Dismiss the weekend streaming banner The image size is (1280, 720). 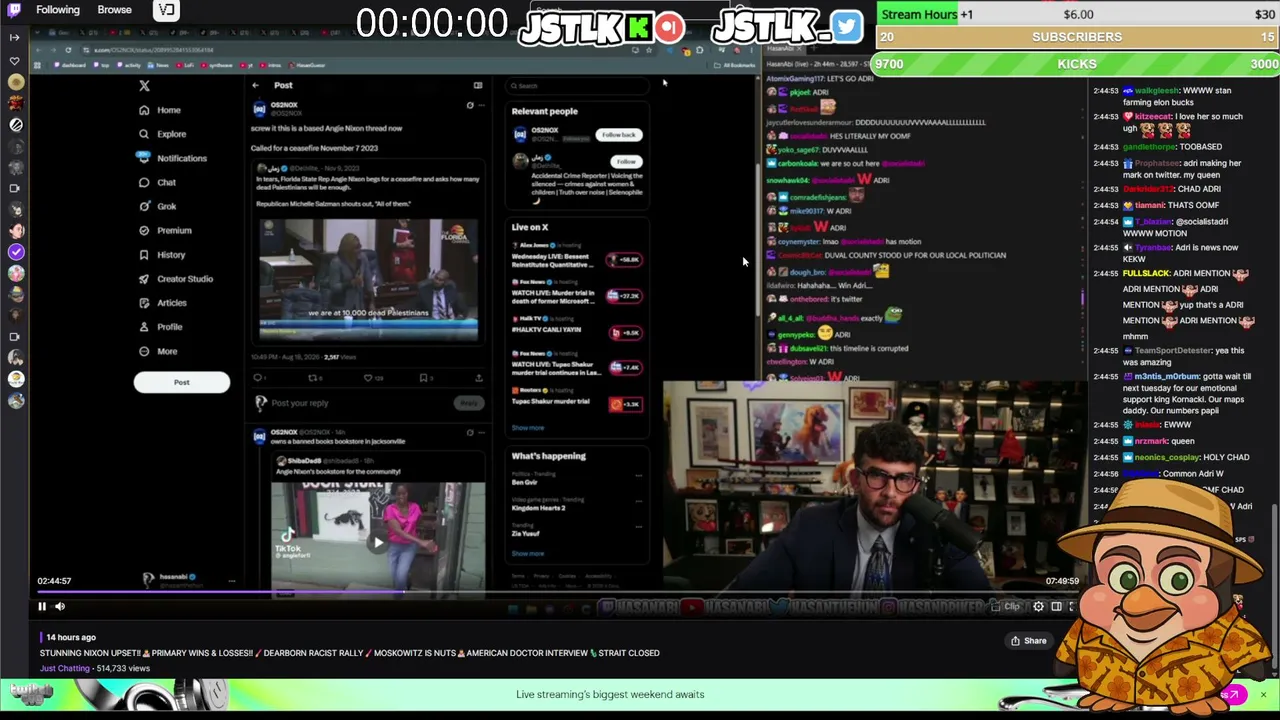coord(1263,694)
